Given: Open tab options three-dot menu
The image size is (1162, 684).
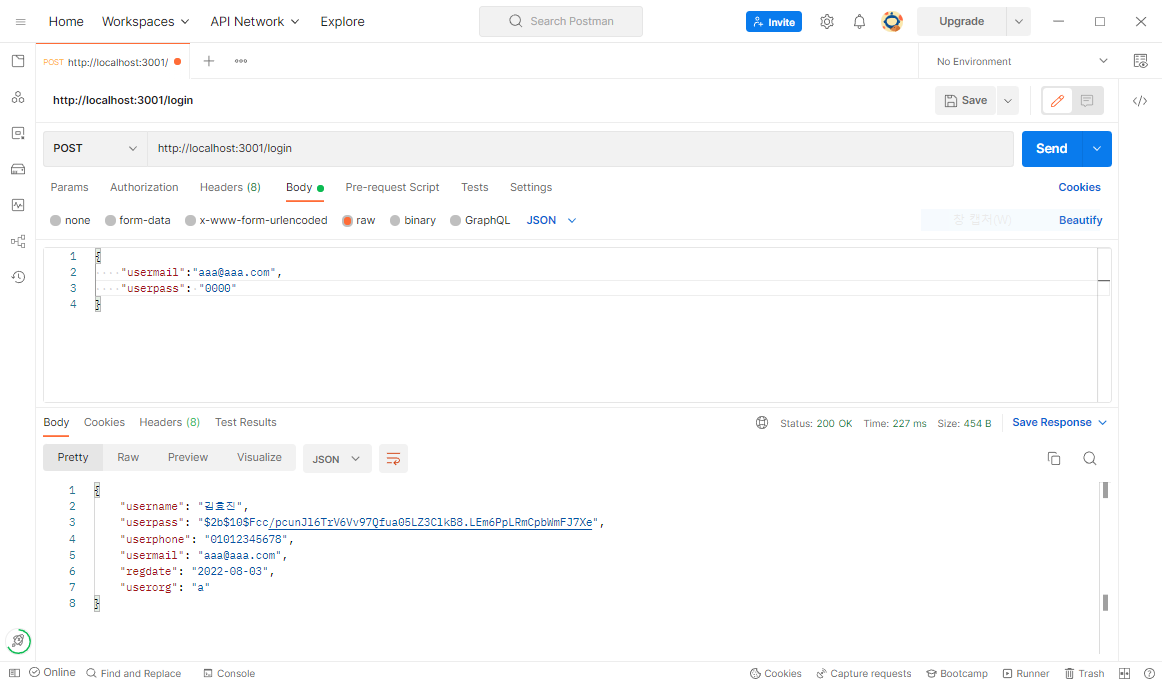Looking at the screenshot, I should point(241,61).
